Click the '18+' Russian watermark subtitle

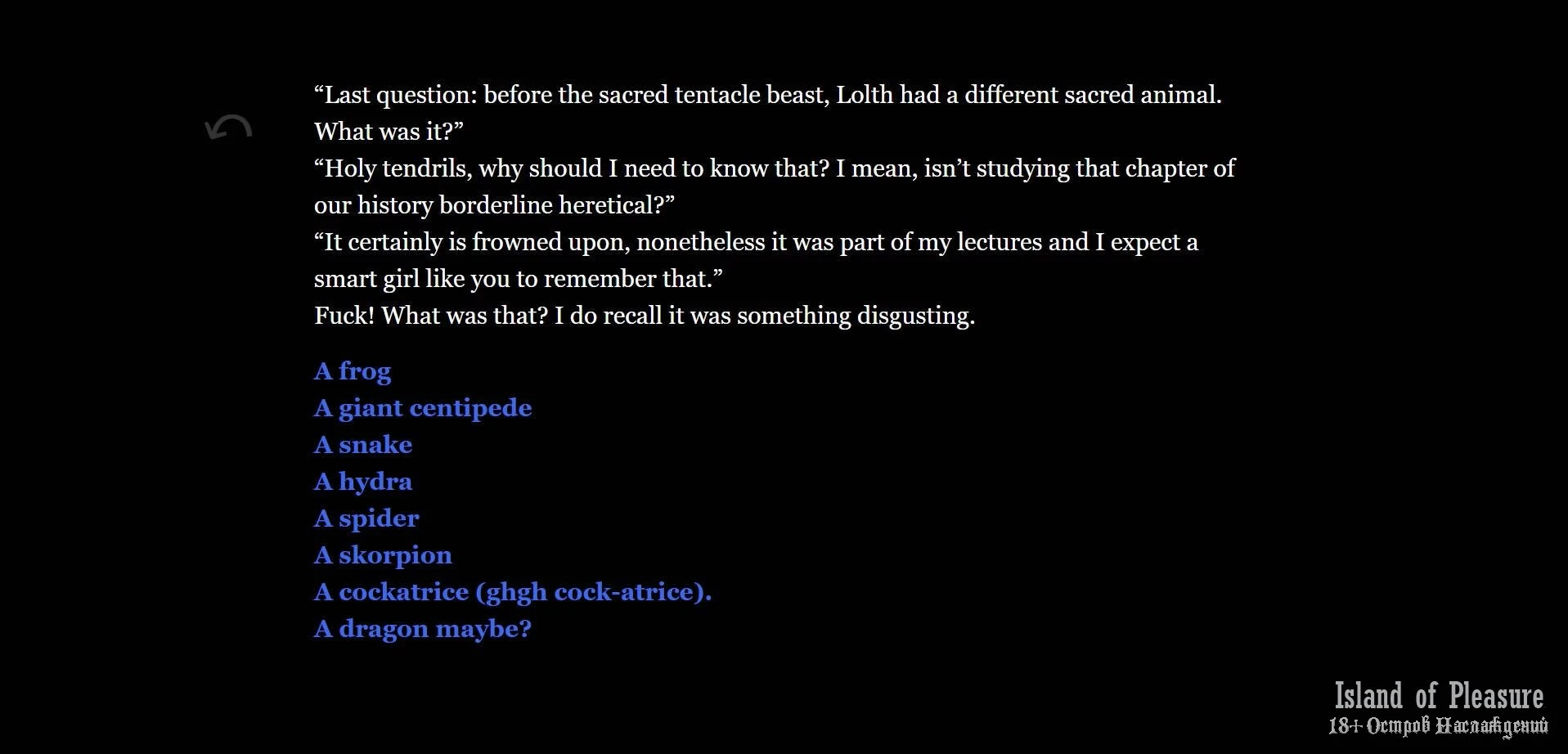1438,725
